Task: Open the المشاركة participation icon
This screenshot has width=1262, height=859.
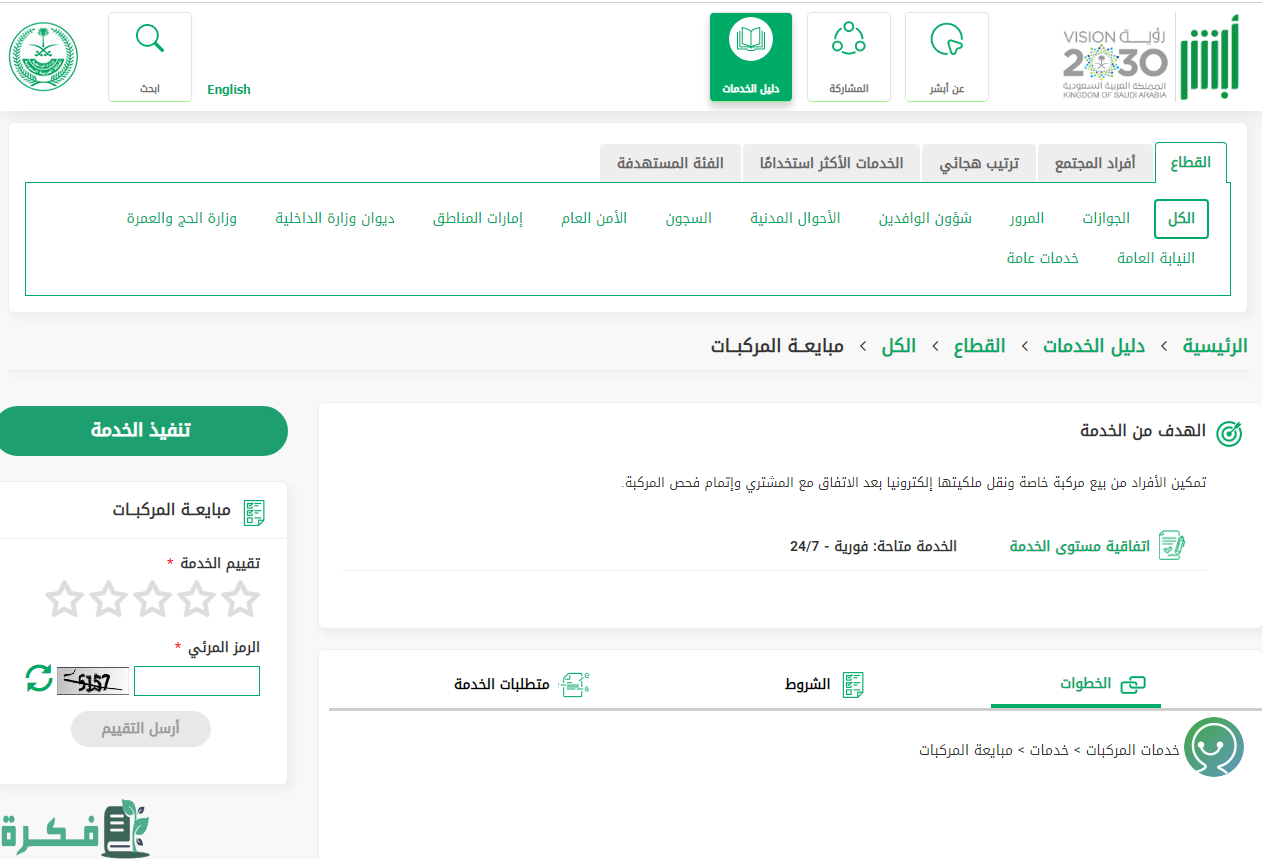Action: (848, 40)
